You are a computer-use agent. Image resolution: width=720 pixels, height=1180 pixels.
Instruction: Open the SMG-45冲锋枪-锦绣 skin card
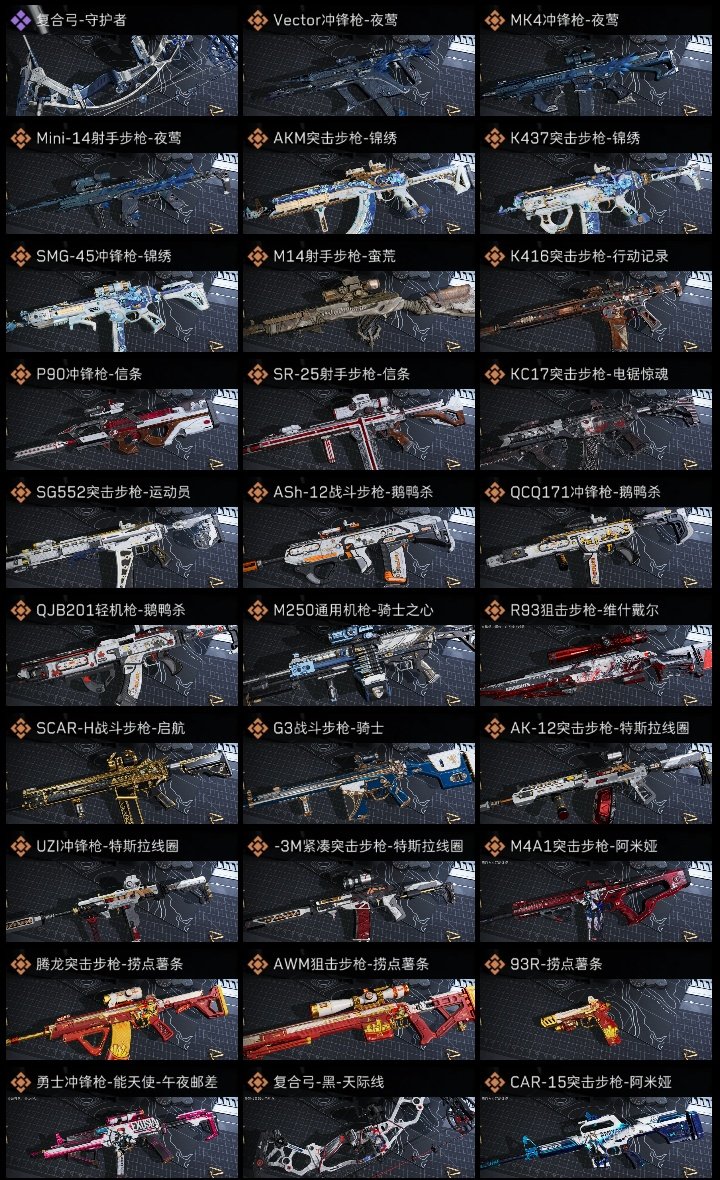click(122, 312)
